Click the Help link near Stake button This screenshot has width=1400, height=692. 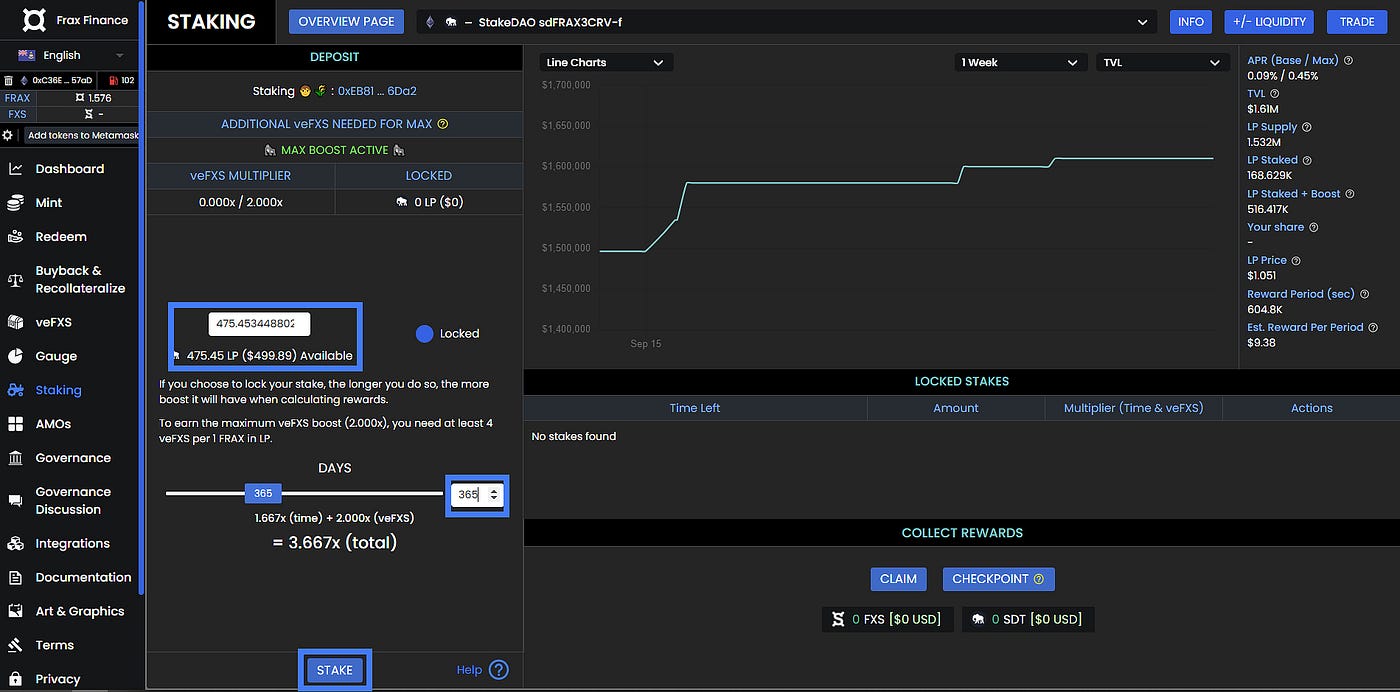469,670
